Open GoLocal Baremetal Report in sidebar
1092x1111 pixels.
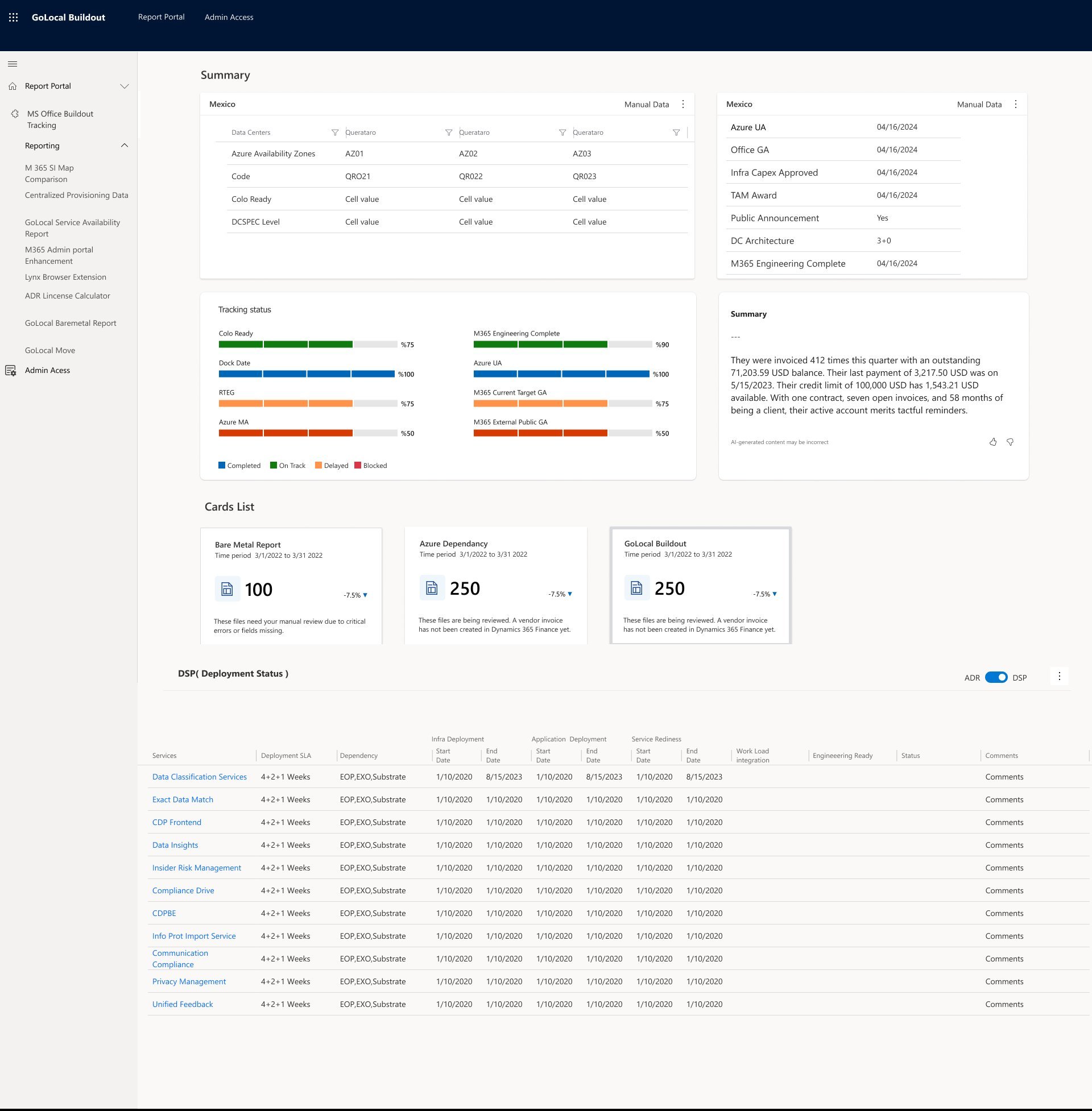71,324
